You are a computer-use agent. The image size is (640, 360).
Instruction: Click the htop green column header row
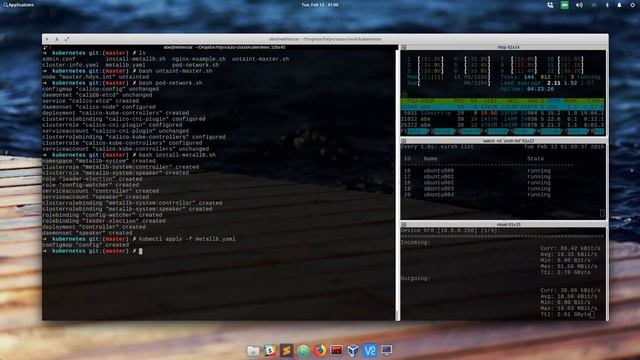503,101
